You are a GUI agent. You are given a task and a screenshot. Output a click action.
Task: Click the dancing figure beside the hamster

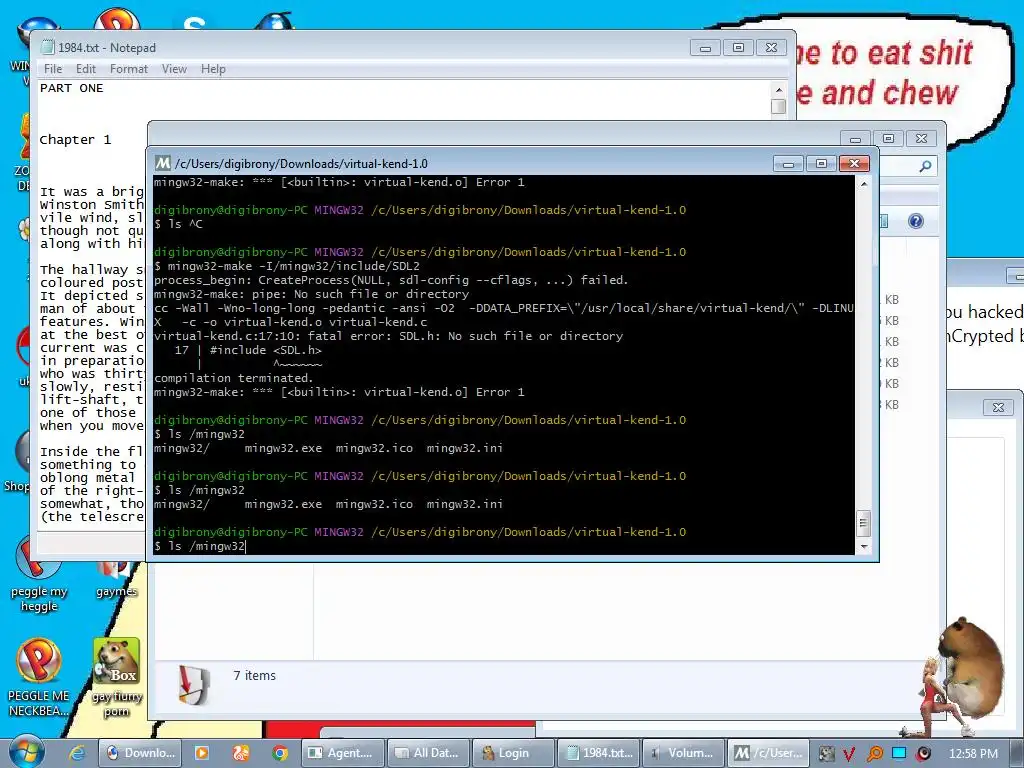(x=936, y=696)
